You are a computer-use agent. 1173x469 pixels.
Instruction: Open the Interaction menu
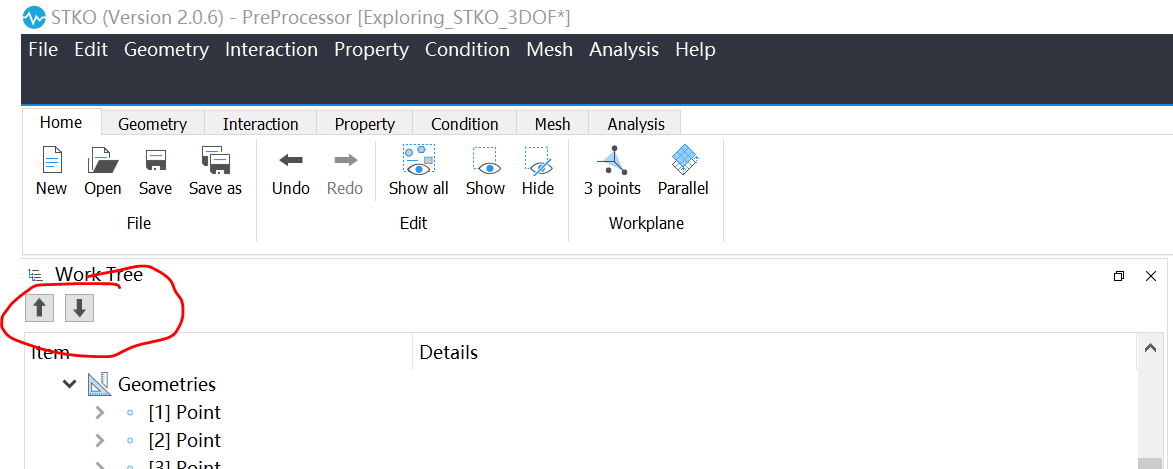point(272,49)
